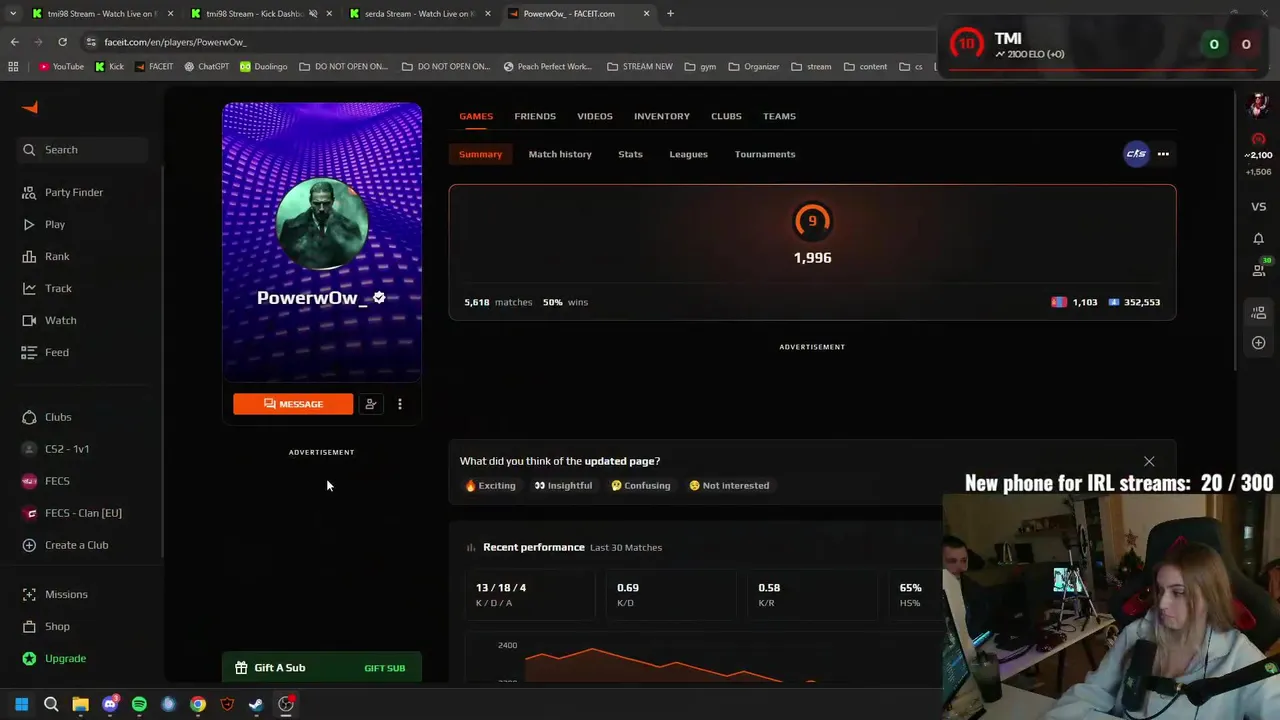The width and height of the screenshot is (1280, 720).
Task: Click the 0.69 K/D stat card
Action: coord(669,595)
